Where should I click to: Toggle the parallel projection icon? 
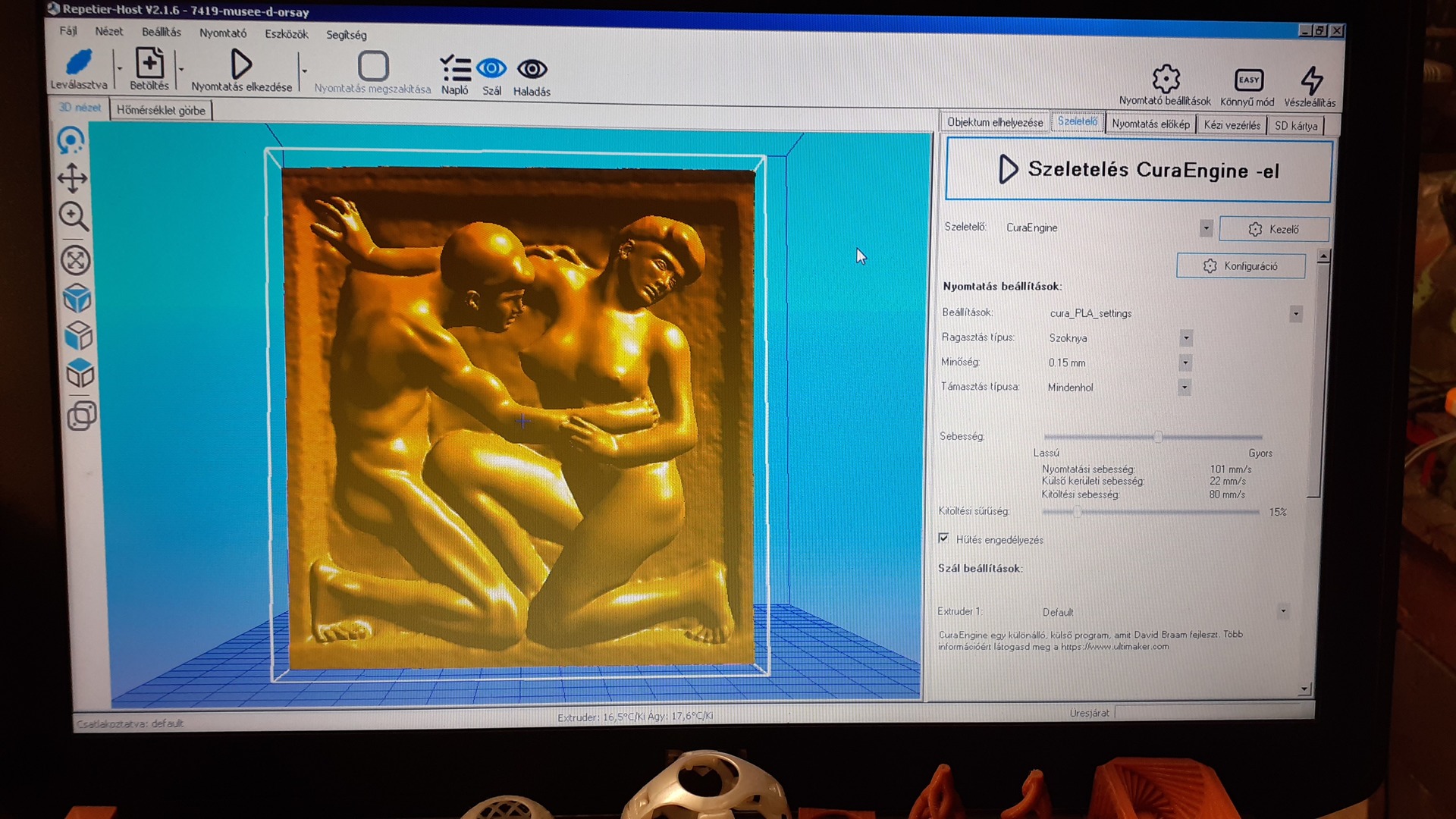[82, 416]
